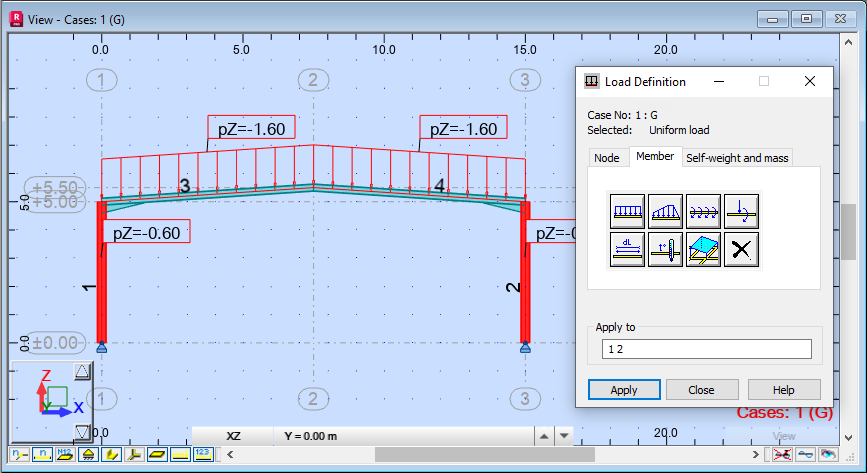Screen dimensions: 867x473
Task: Click the Apply button
Action: point(624,390)
